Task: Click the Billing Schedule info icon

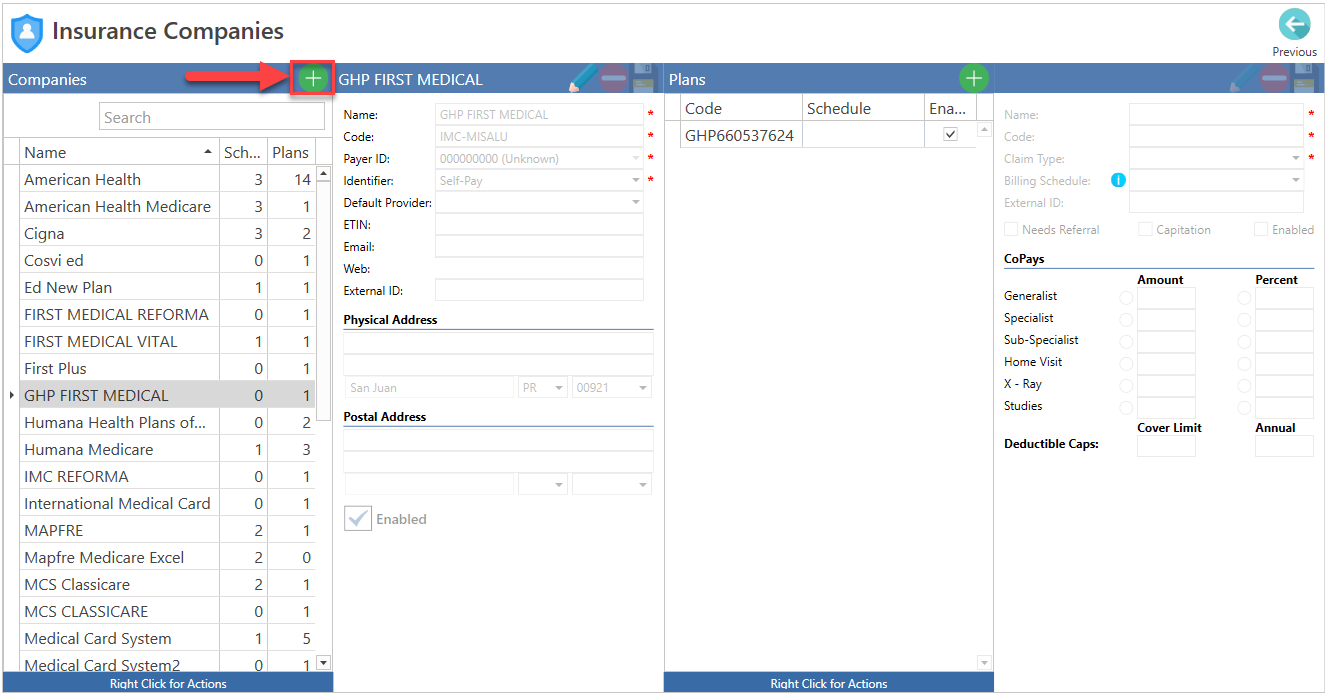Action: [x=1118, y=181]
